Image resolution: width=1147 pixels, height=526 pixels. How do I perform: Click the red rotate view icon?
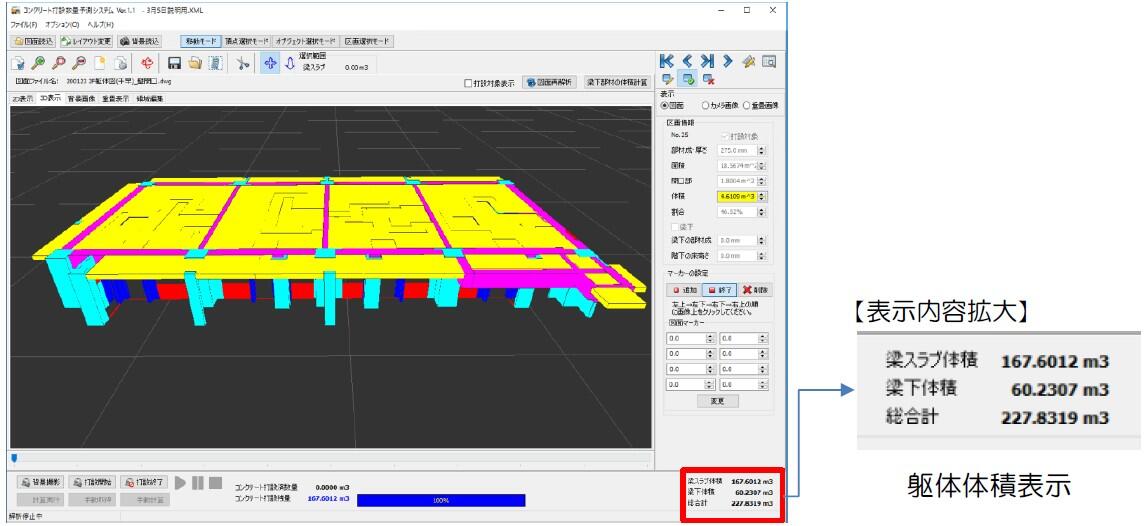pyautogui.click(x=145, y=63)
